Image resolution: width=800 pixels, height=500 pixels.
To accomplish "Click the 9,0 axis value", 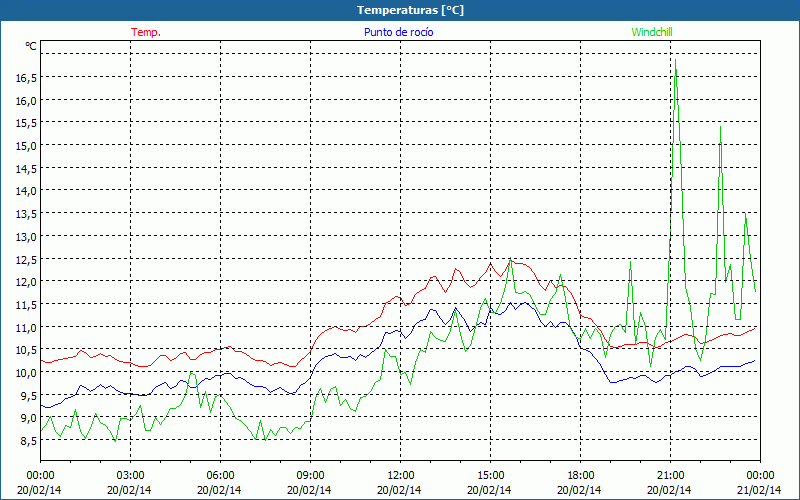I will click(28, 418).
